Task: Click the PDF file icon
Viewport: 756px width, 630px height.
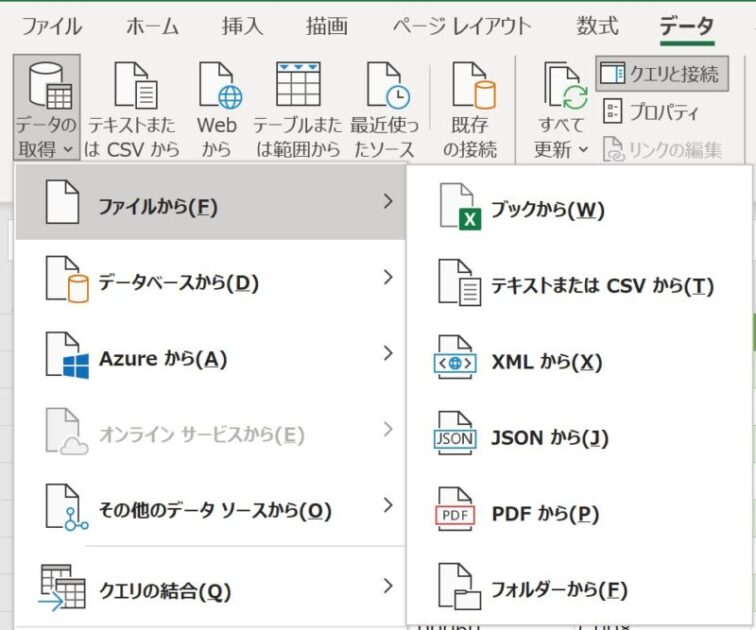Action: [455, 509]
